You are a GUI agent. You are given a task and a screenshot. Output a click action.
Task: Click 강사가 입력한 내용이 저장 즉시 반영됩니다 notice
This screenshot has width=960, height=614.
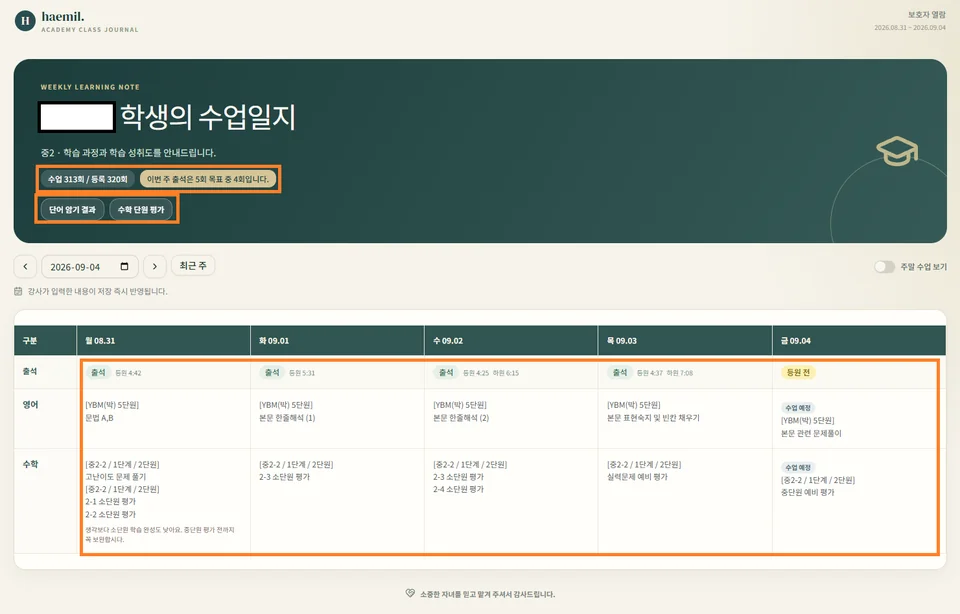(x=97, y=291)
